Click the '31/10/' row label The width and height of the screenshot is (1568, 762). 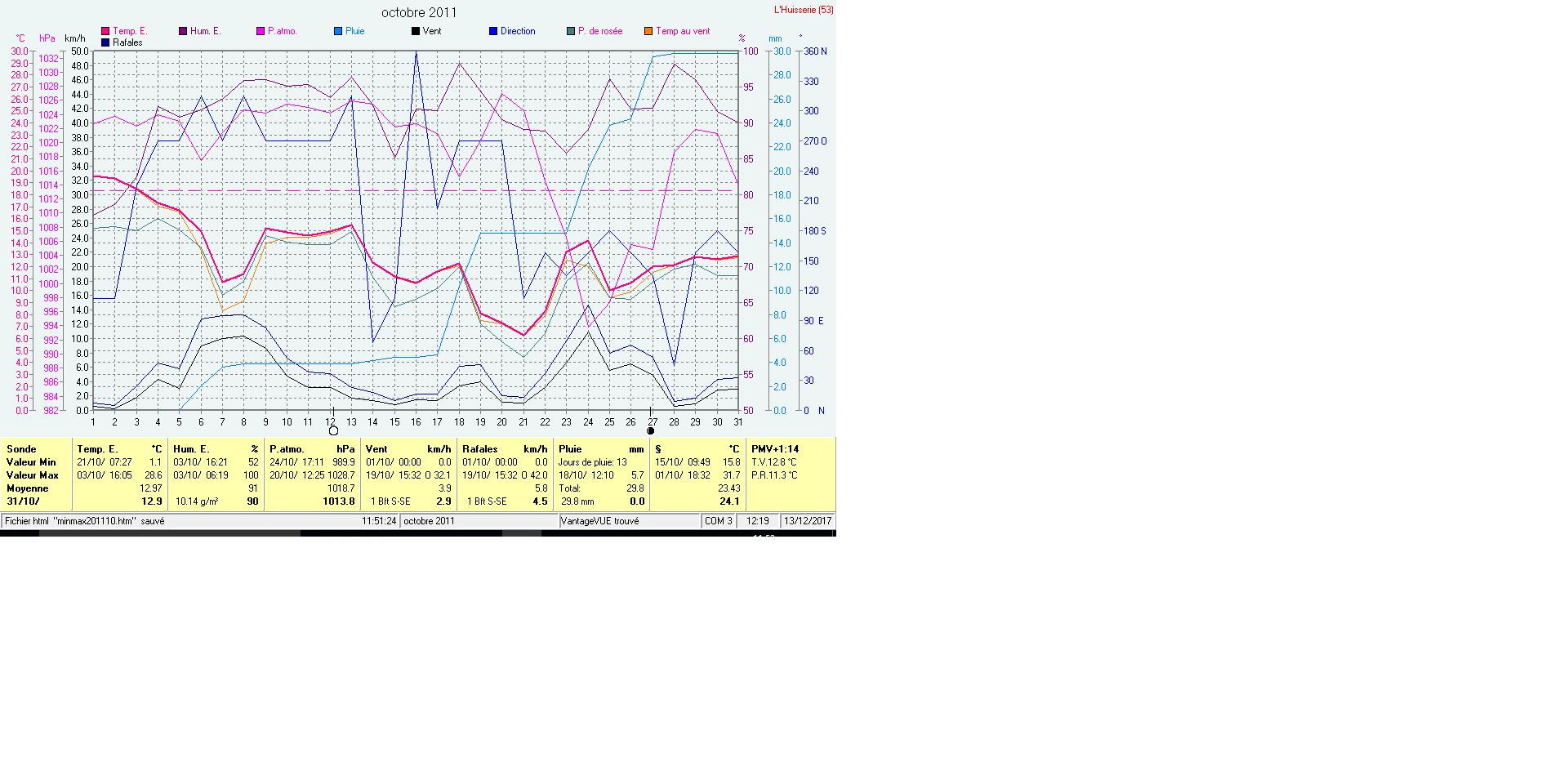pos(23,501)
